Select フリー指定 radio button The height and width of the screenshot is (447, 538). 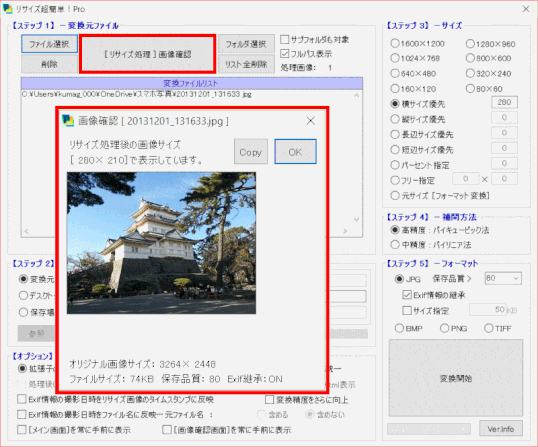pos(395,180)
